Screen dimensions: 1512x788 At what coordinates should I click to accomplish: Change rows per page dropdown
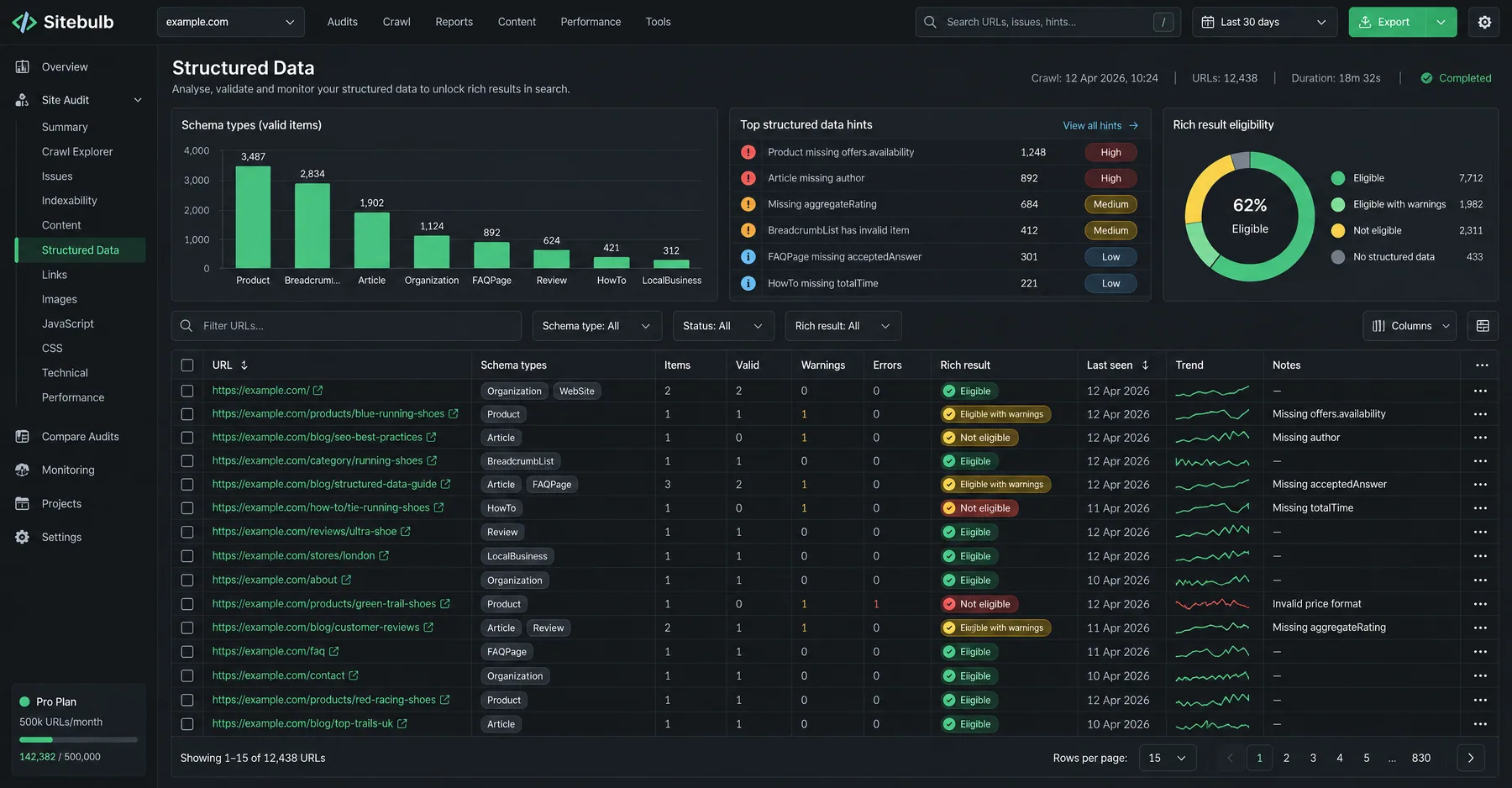(x=1168, y=758)
